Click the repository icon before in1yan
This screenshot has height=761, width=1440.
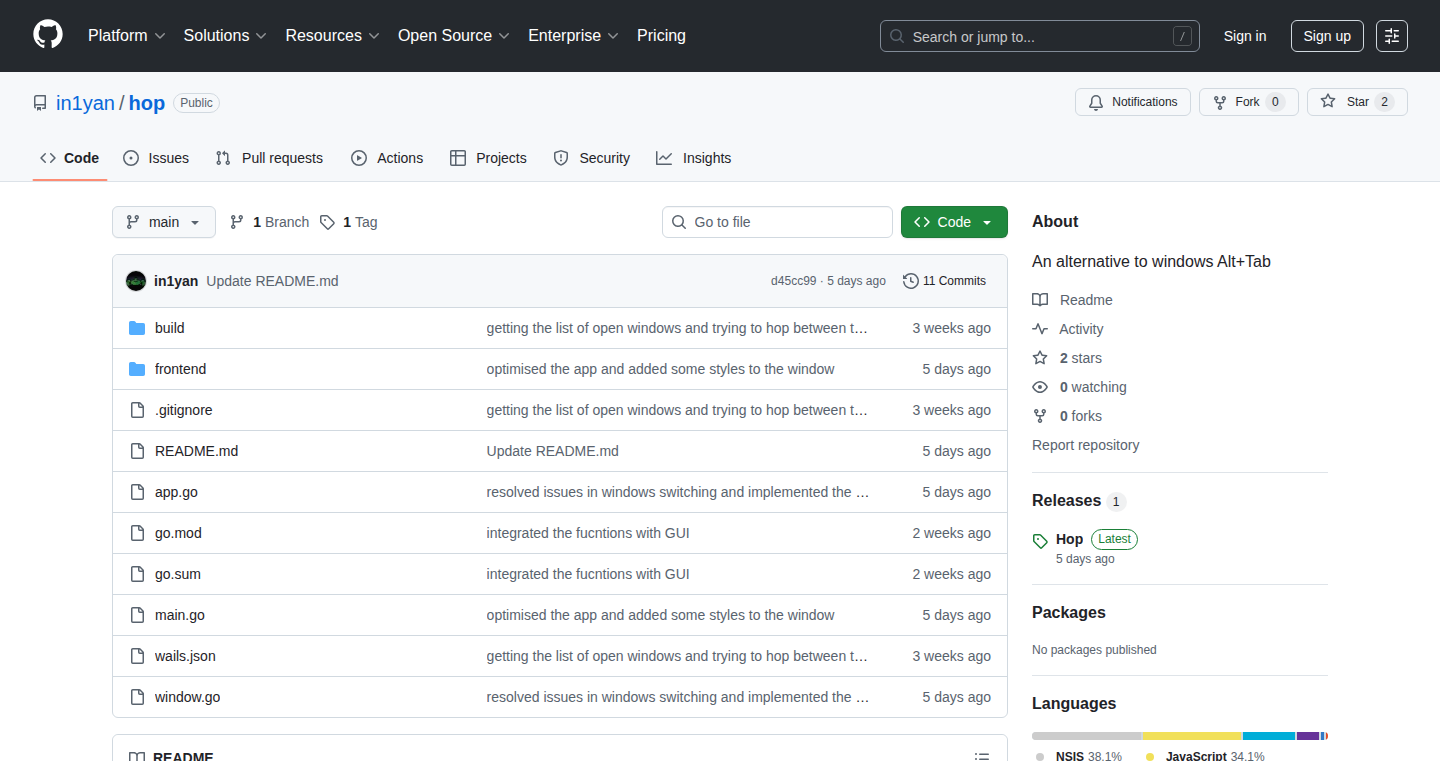[x=40, y=103]
